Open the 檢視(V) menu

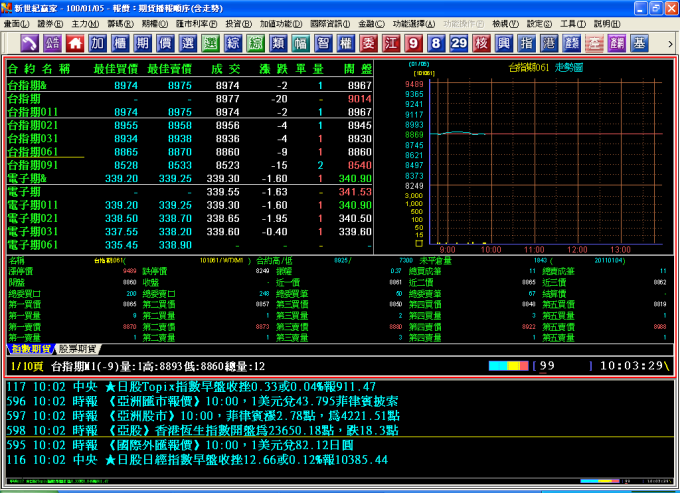(x=506, y=24)
